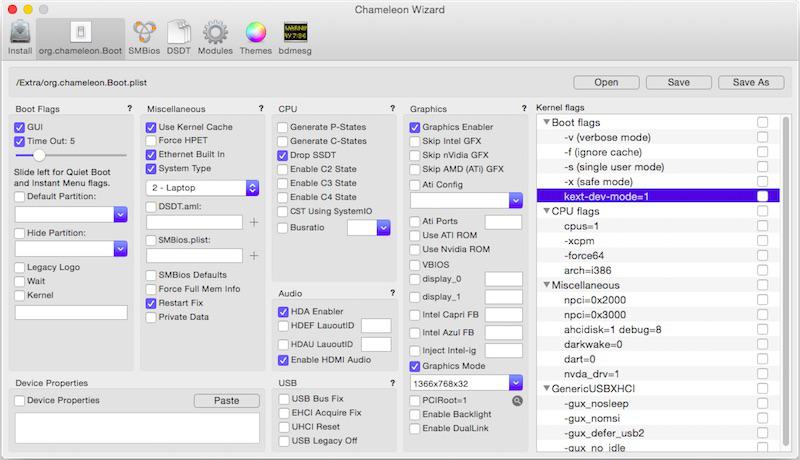This screenshot has height=460, width=800.
Task: Open the Default Partition dropdown
Action: coord(120,214)
